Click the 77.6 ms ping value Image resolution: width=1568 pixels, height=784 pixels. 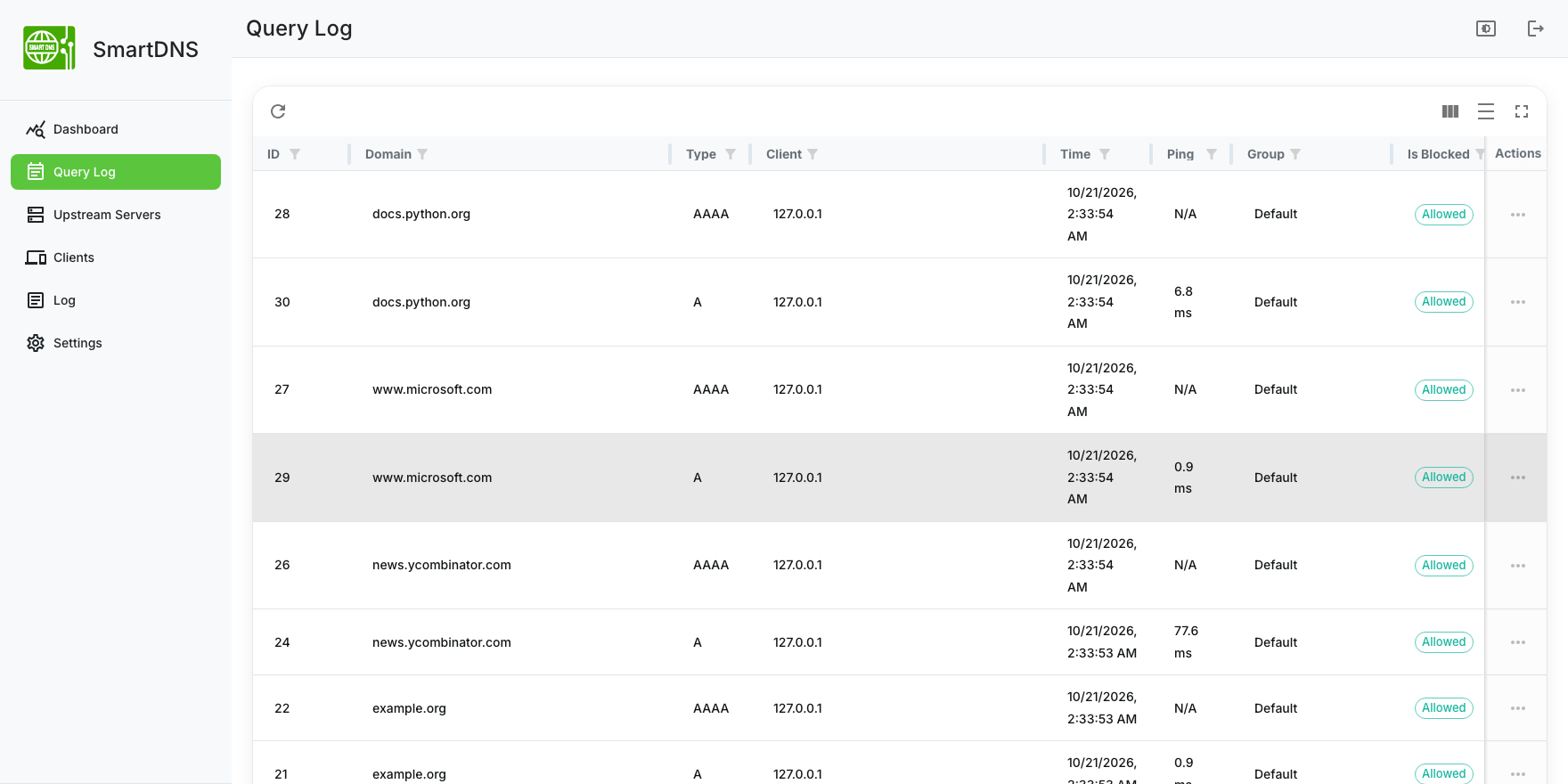coord(1186,641)
